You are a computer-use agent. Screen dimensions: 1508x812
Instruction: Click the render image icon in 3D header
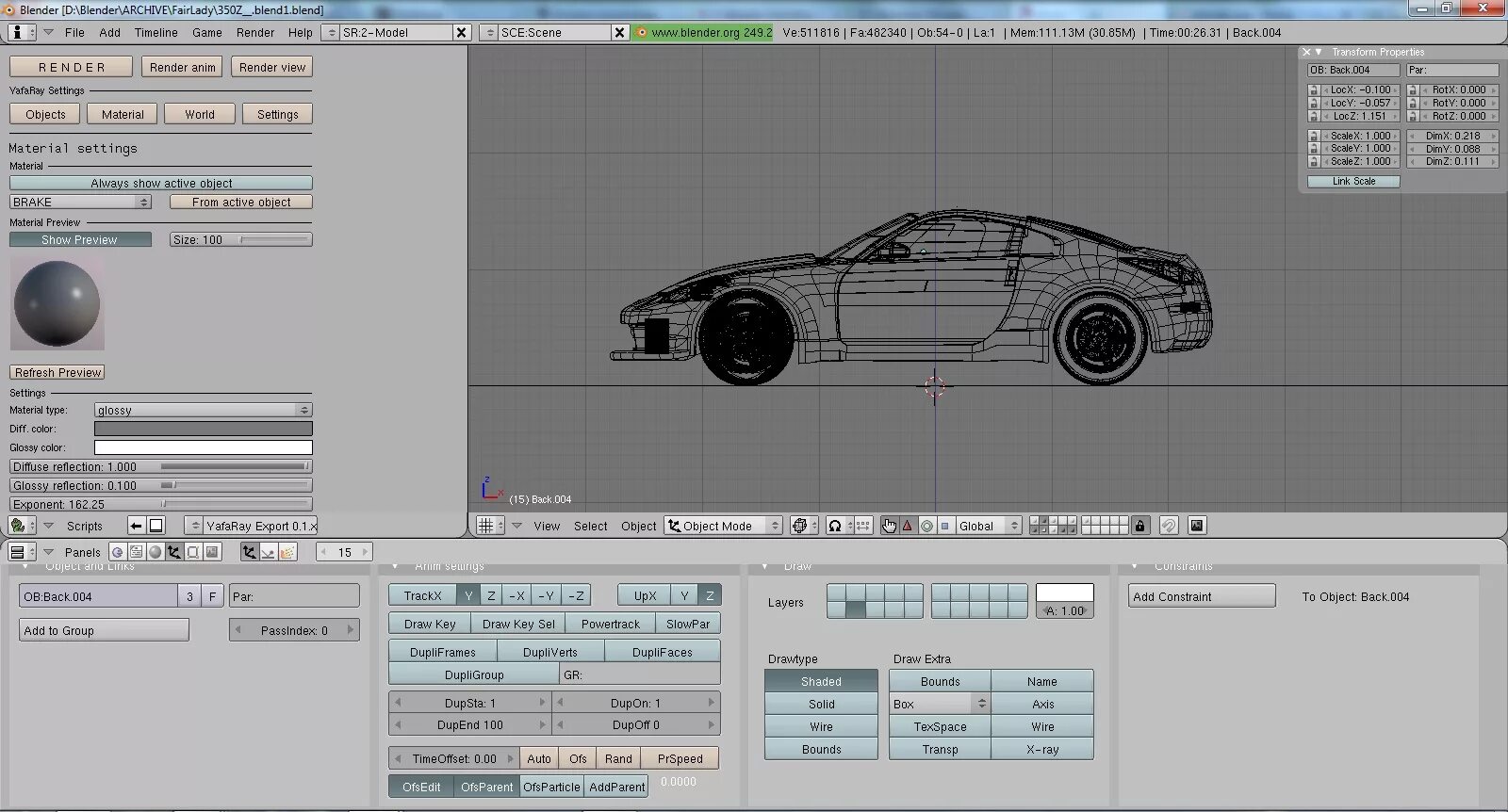1197,526
